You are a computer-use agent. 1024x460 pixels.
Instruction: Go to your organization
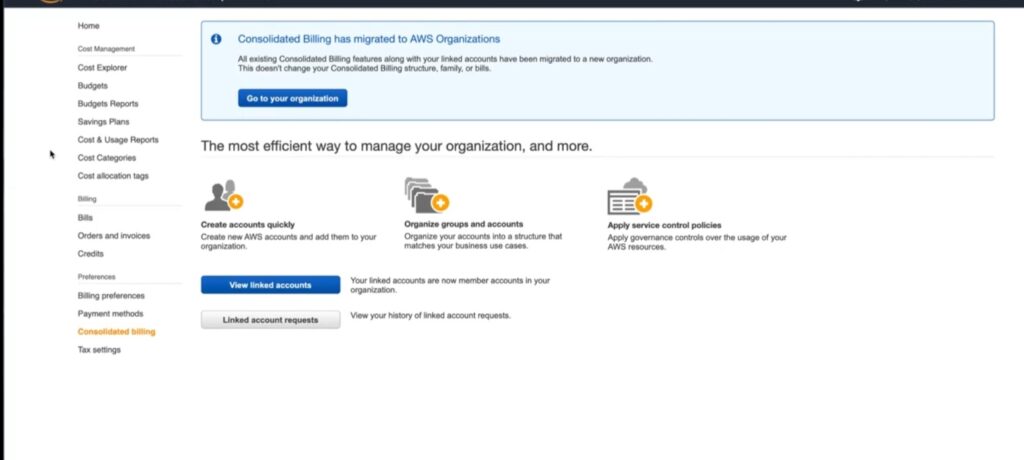[293, 98]
